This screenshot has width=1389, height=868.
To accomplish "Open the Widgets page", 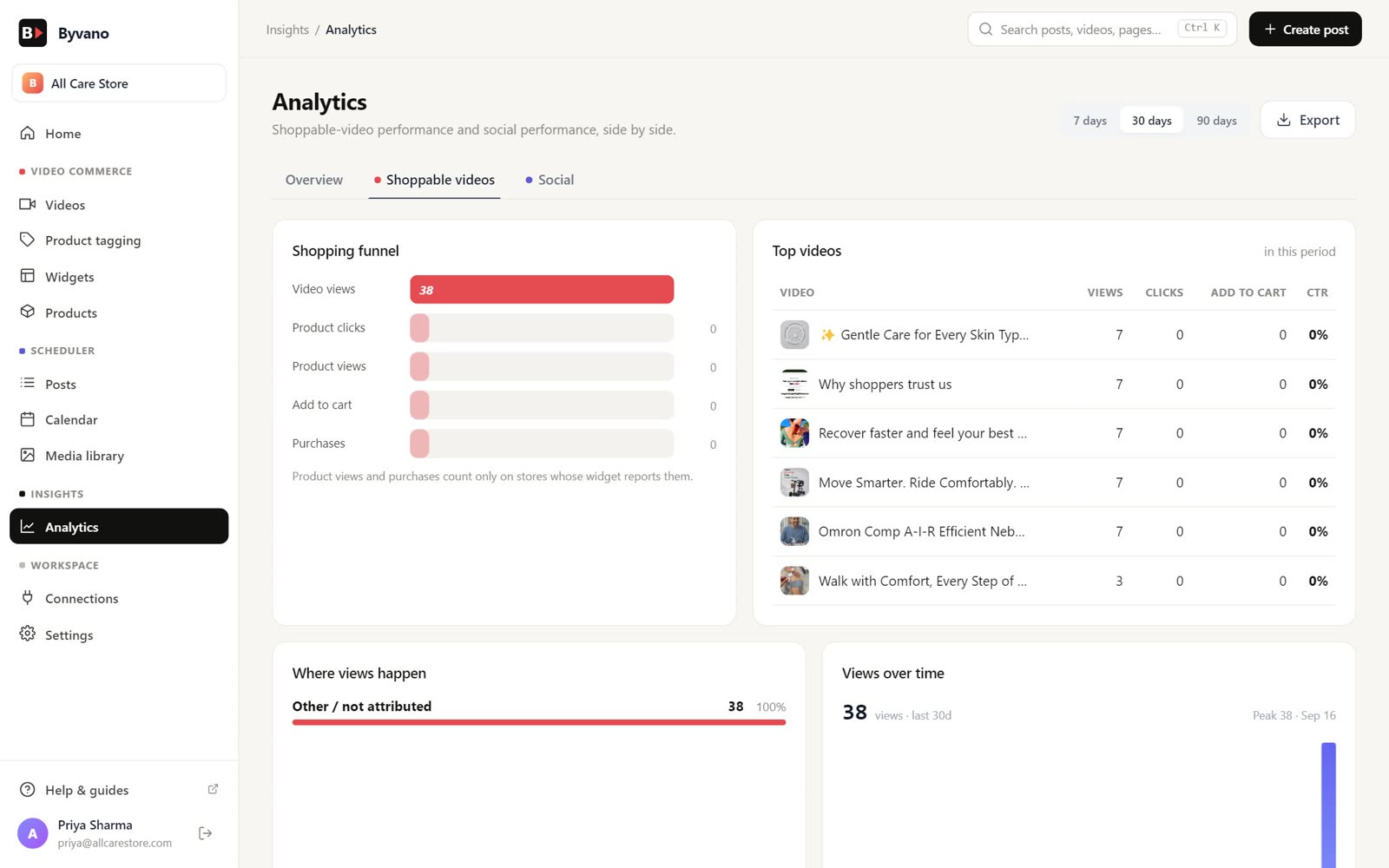I will click(x=119, y=277).
